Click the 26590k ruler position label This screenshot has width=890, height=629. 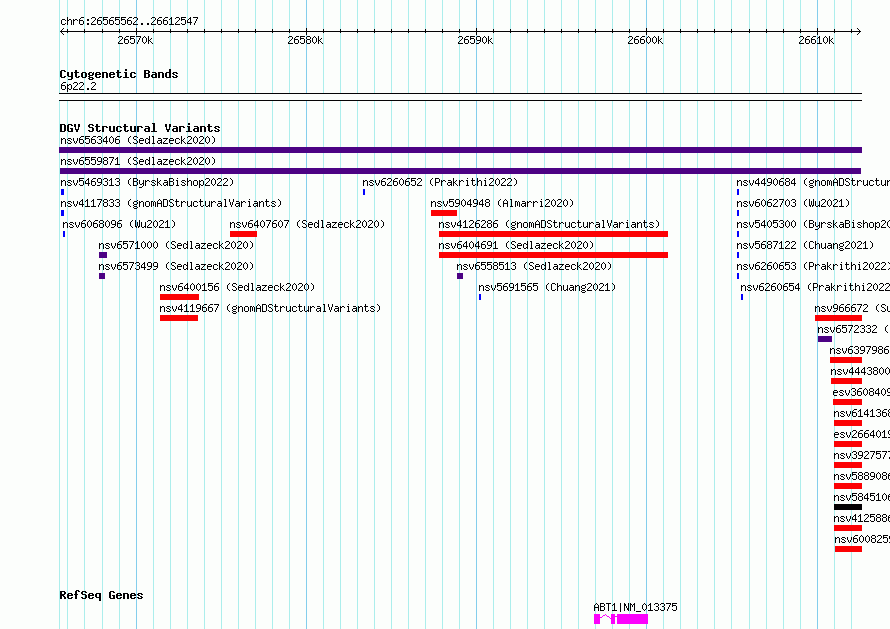pos(475,40)
